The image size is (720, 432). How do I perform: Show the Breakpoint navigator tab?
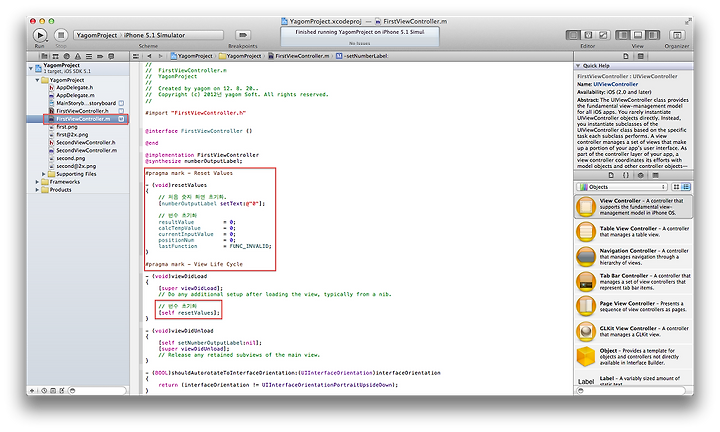[100, 56]
